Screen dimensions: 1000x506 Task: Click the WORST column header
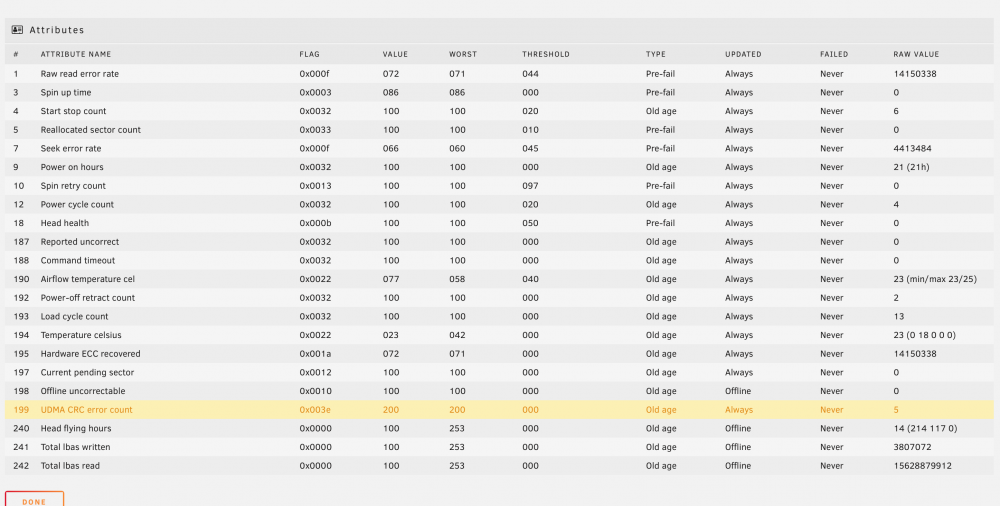pyautogui.click(x=462, y=54)
